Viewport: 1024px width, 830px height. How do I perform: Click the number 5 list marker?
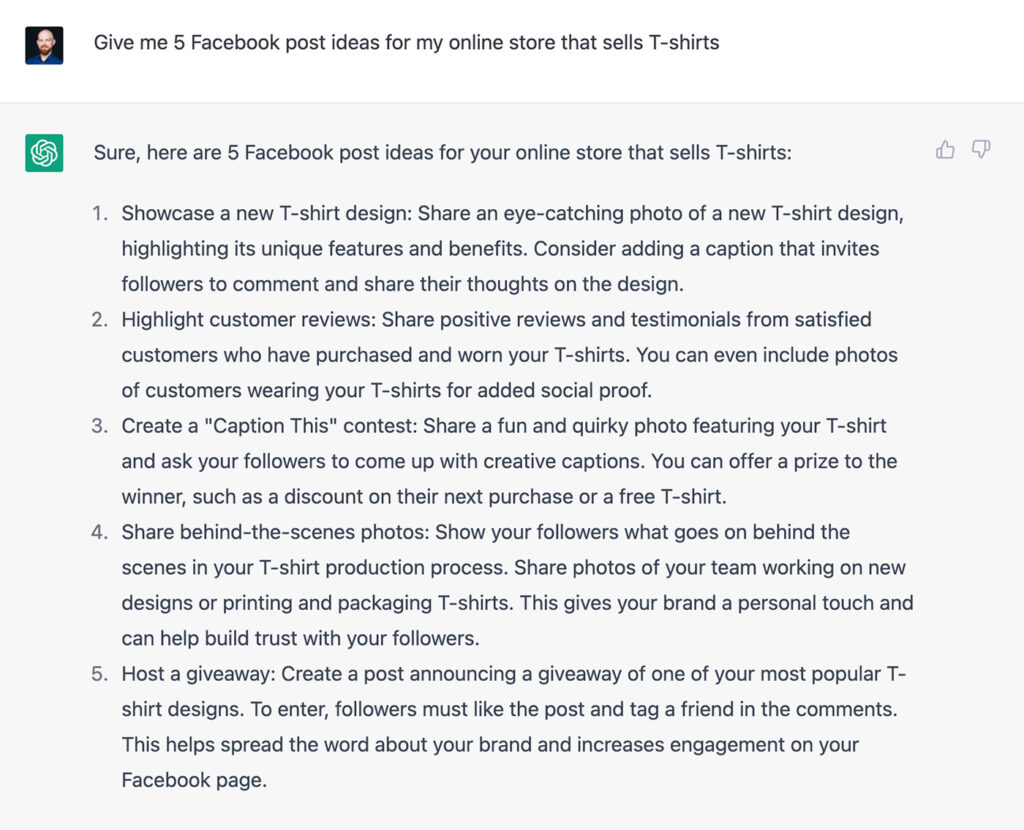coord(100,674)
